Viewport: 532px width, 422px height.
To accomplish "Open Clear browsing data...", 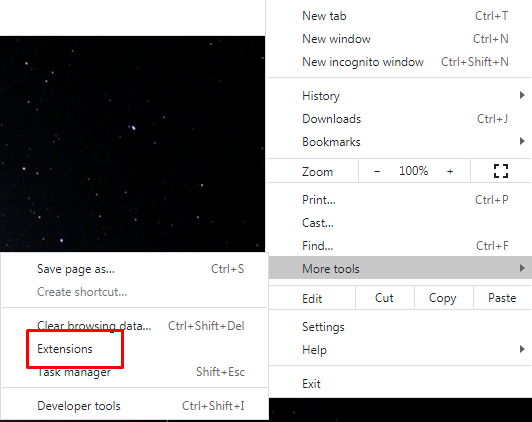I will click(134, 326).
